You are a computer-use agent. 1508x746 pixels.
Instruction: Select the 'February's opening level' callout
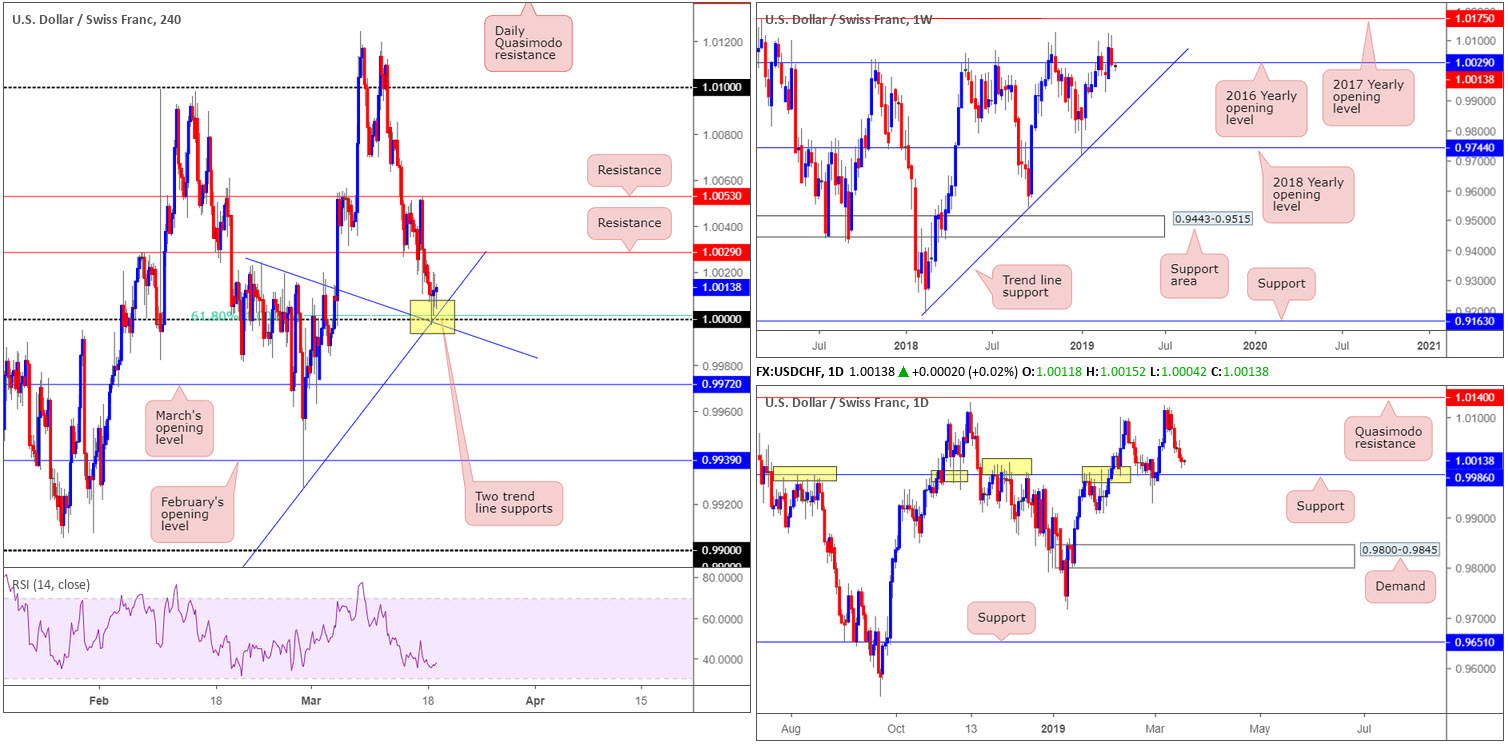click(193, 514)
